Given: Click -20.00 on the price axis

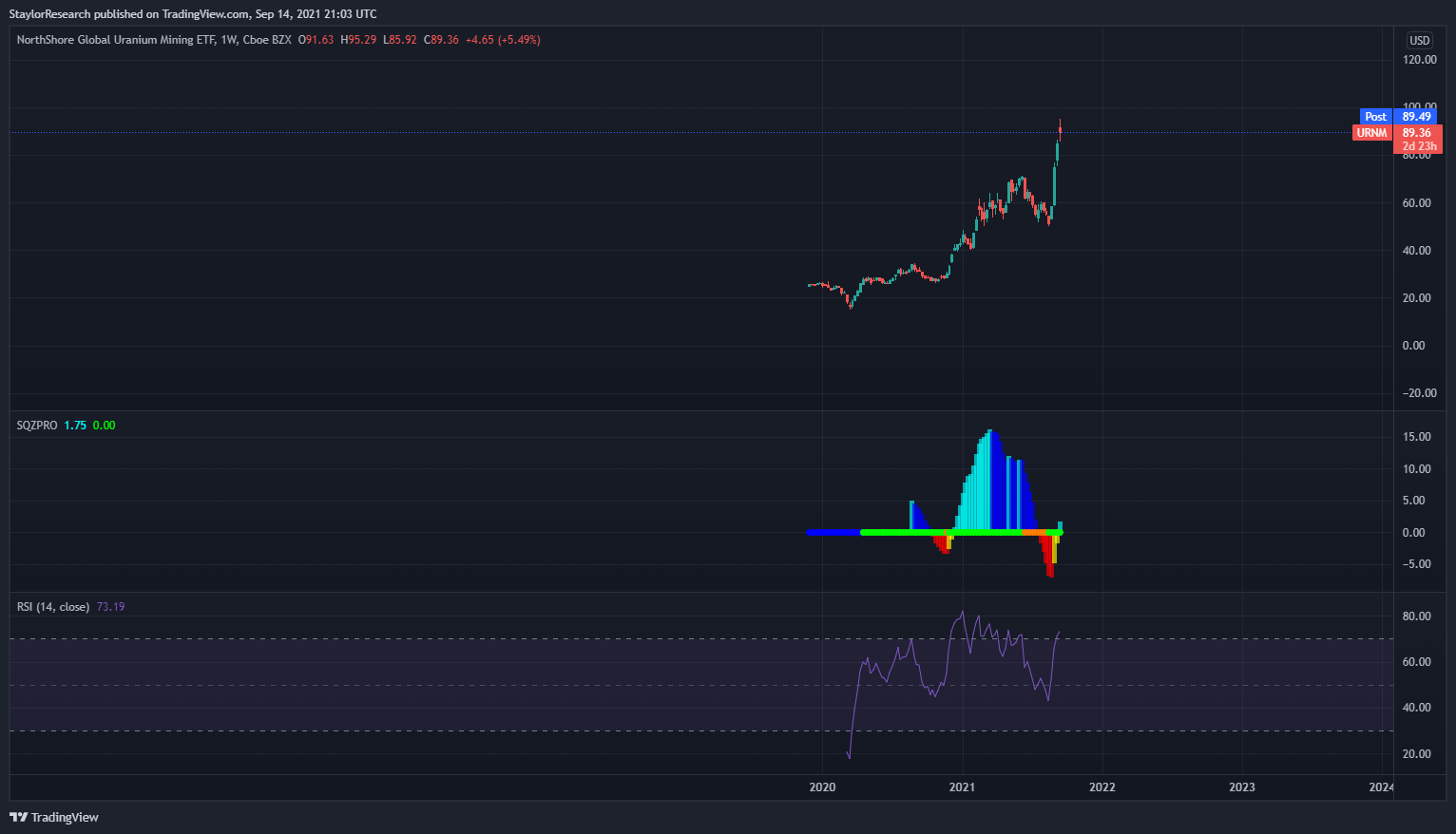Looking at the screenshot, I should coord(1420,393).
